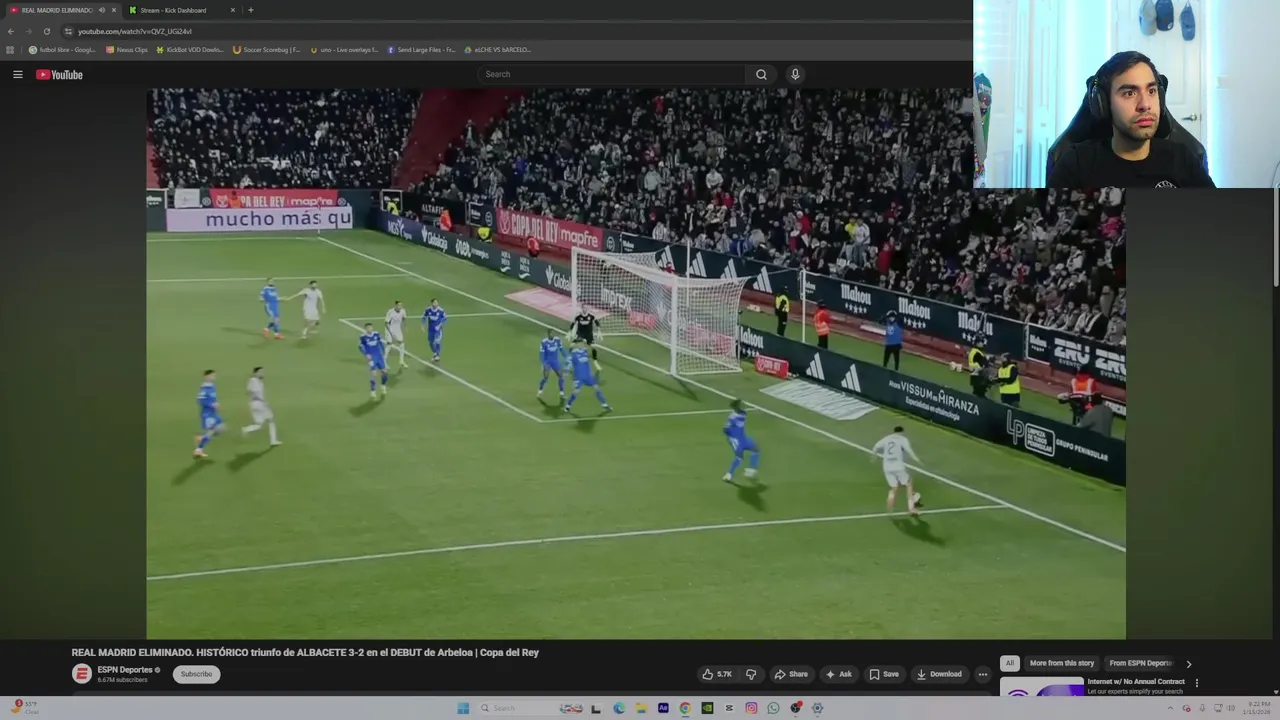The image size is (1280, 720).
Task: Click the ad thumbnail in sidebar
Action: coord(1042,687)
